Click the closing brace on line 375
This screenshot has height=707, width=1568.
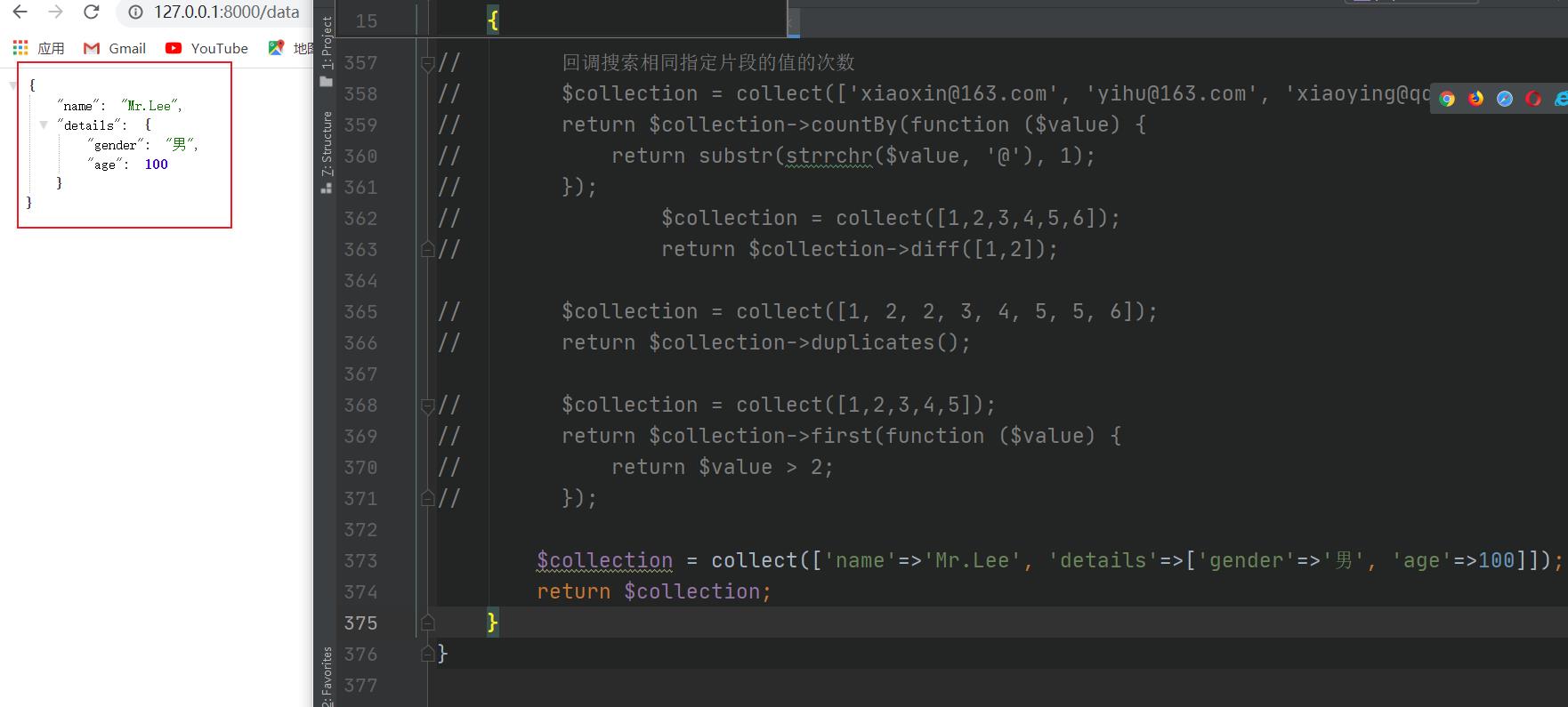492,623
